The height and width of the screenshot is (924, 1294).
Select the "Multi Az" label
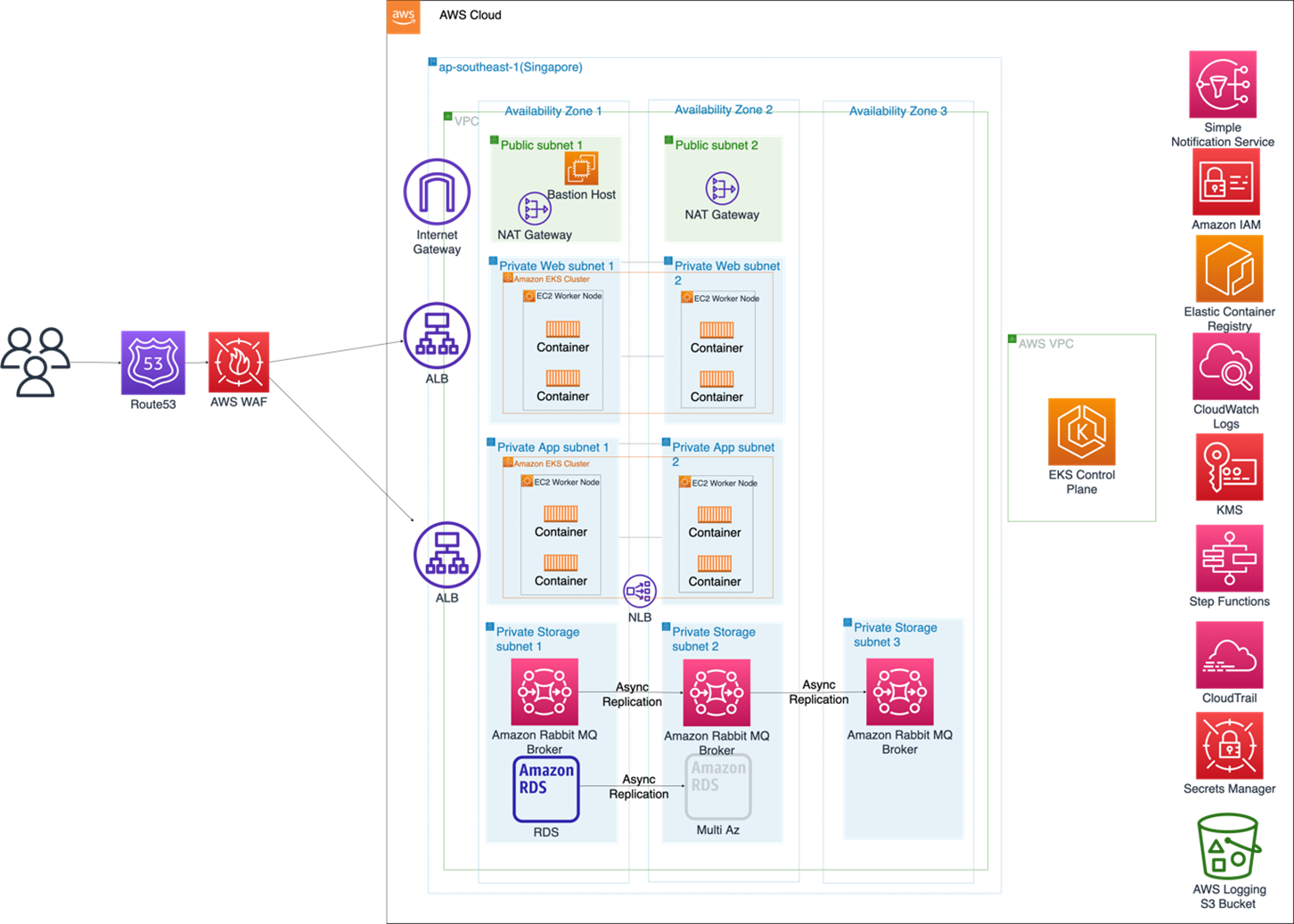coord(718,830)
